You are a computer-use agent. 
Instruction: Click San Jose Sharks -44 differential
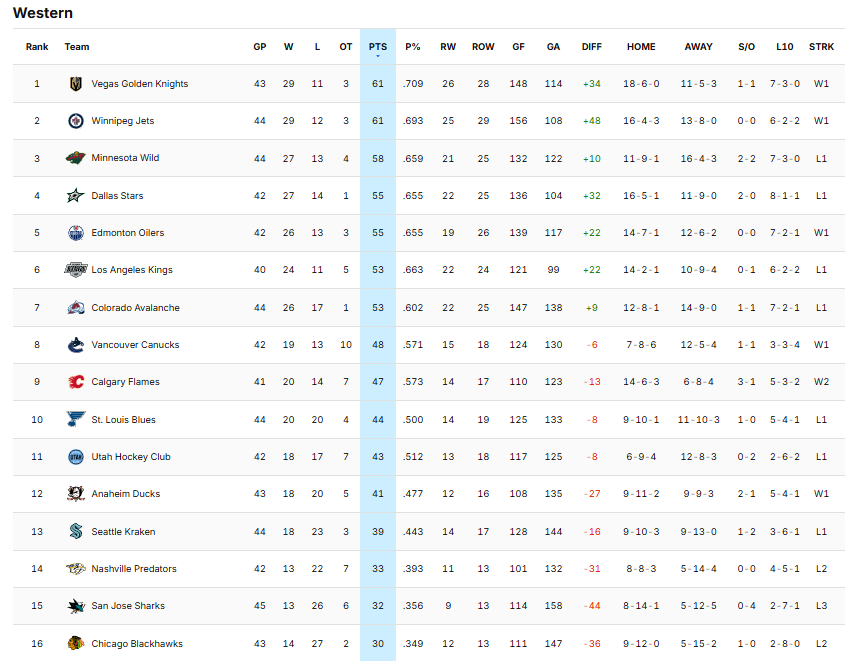591,606
